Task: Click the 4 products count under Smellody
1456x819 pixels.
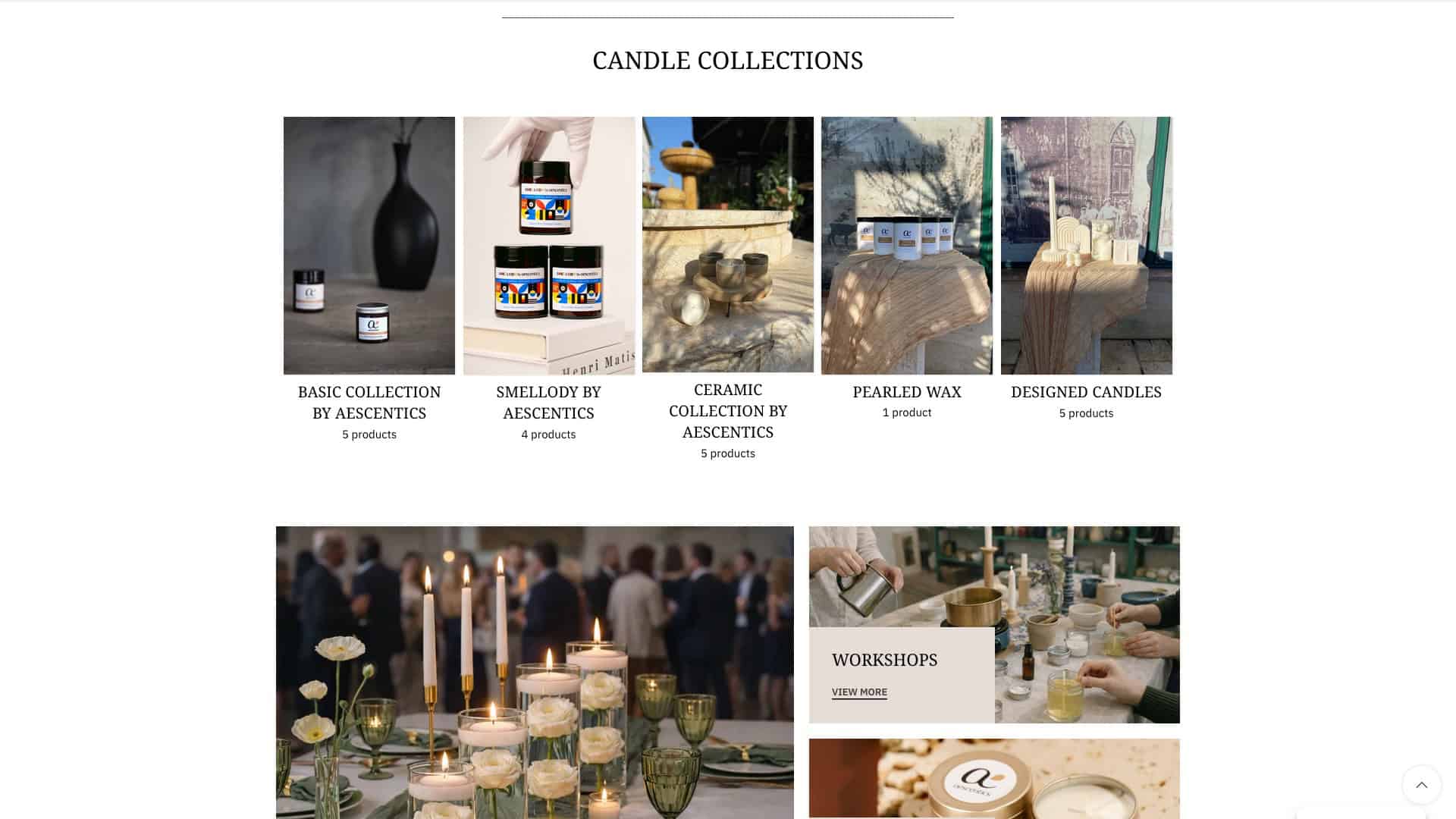Action: point(549,435)
